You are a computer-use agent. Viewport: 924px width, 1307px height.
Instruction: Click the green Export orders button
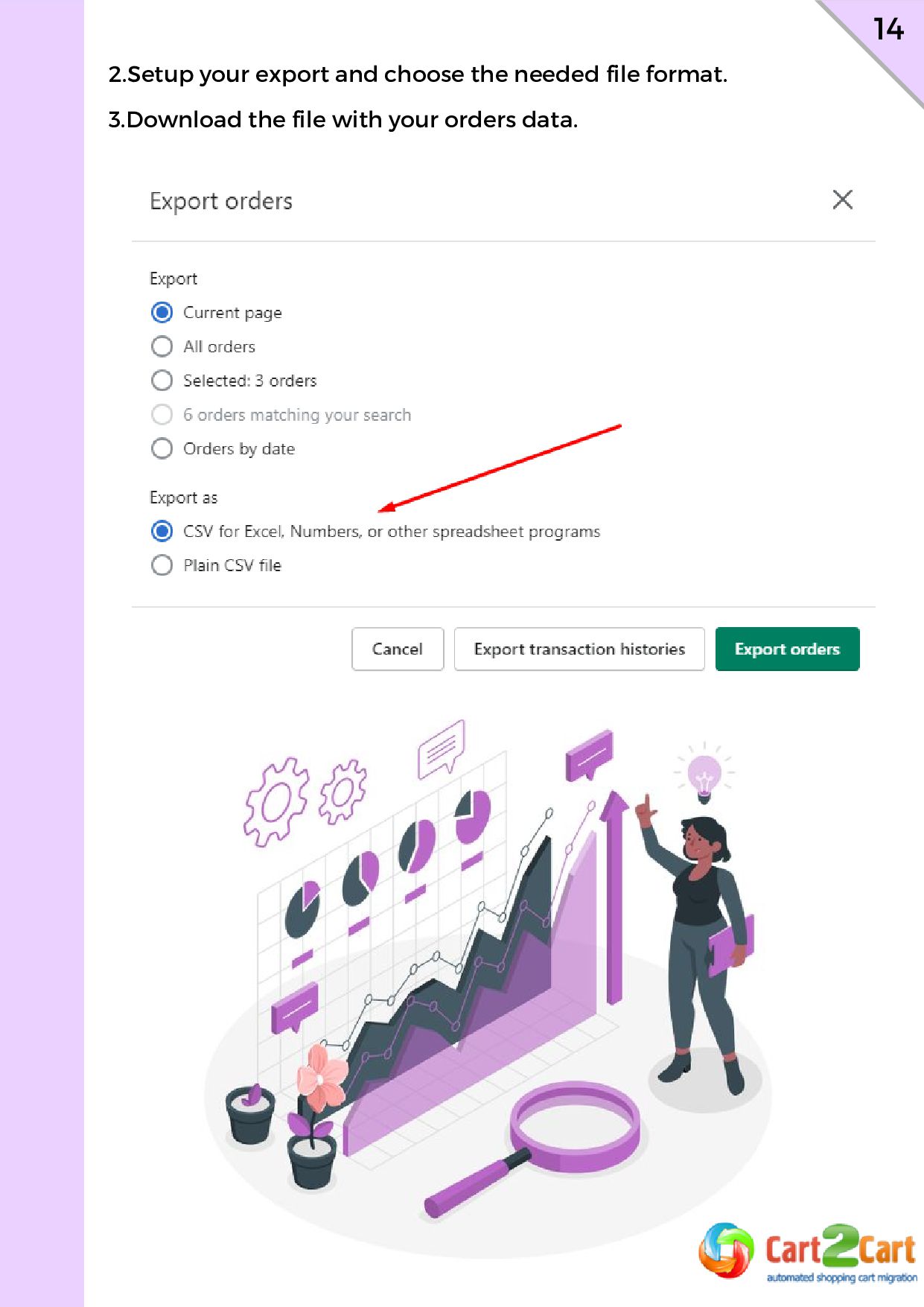787,649
